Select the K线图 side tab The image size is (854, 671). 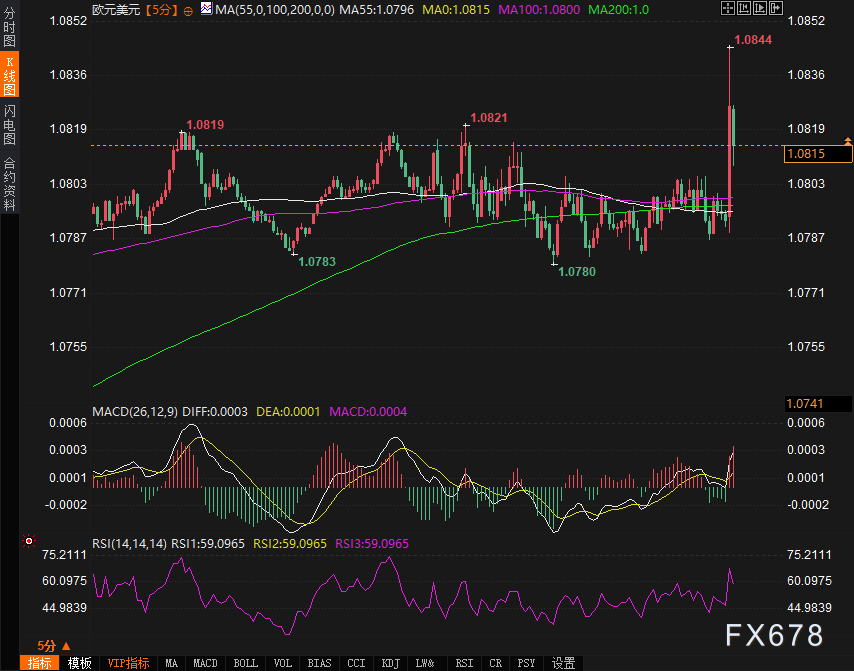(9, 74)
